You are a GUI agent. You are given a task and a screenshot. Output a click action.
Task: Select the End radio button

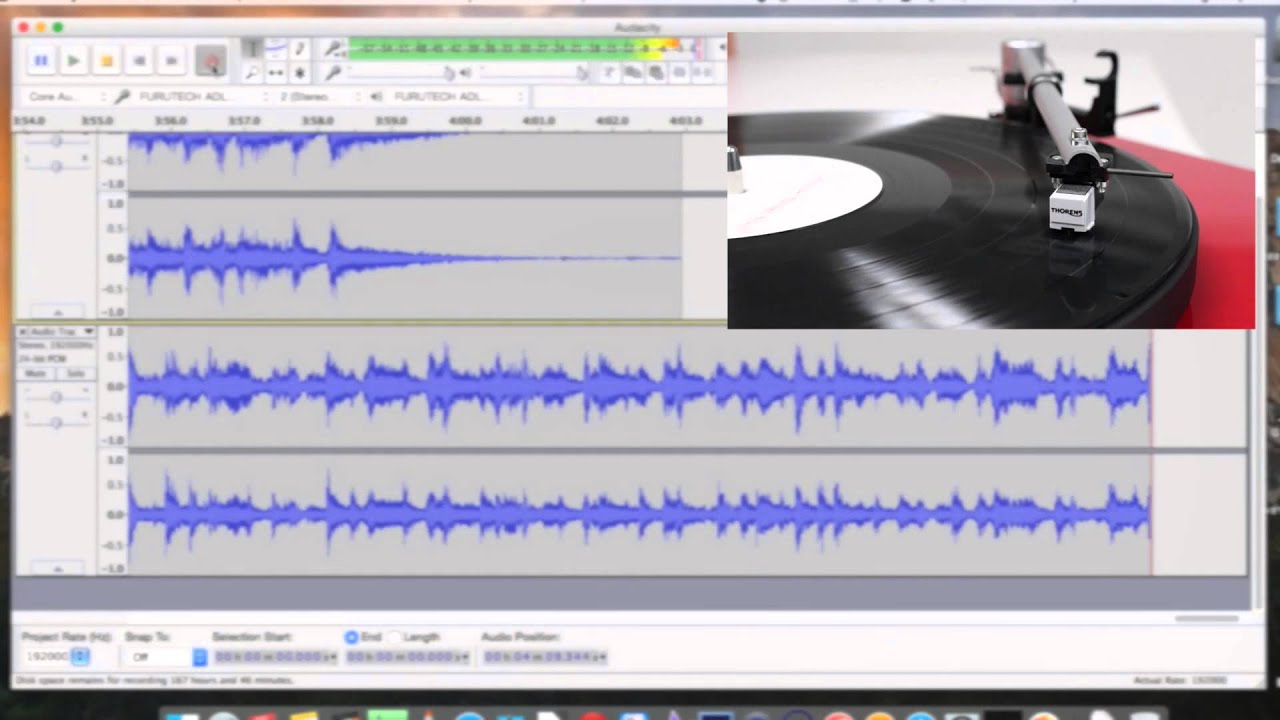pyautogui.click(x=351, y=637)
